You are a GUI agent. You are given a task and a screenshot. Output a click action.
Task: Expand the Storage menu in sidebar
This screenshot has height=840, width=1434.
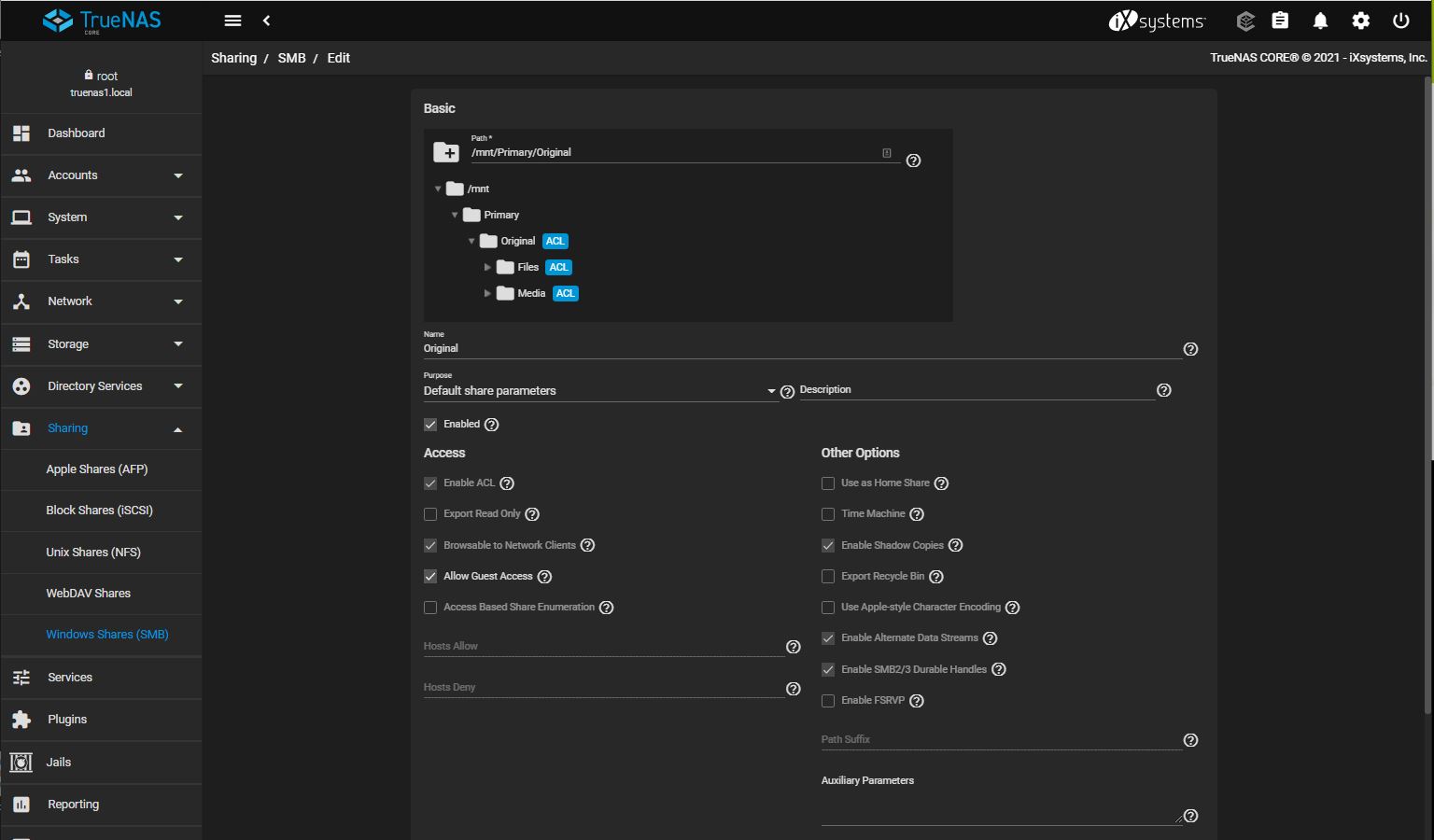101,344
